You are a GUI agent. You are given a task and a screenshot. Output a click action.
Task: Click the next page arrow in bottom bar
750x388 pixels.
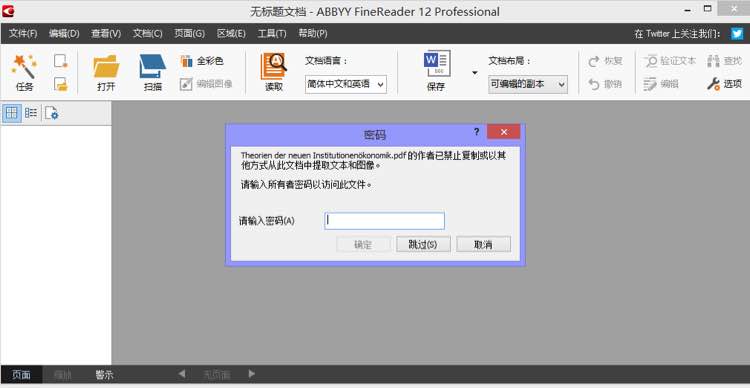(252, 374)
